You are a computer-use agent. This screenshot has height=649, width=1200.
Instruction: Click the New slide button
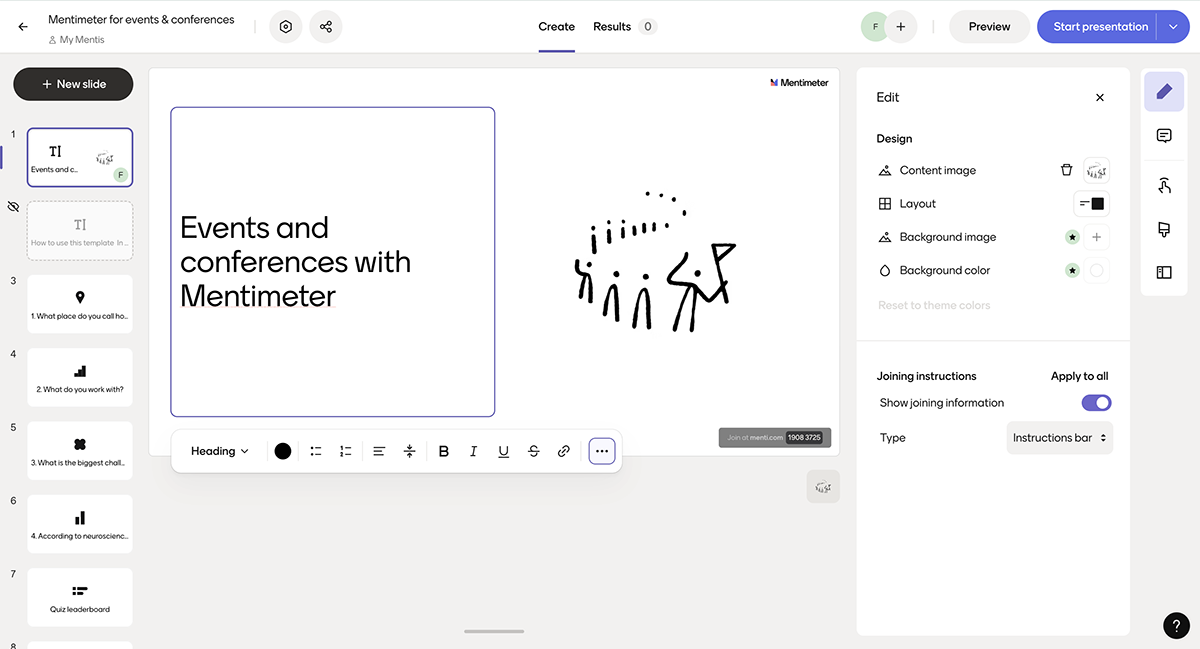click(73, 84)
